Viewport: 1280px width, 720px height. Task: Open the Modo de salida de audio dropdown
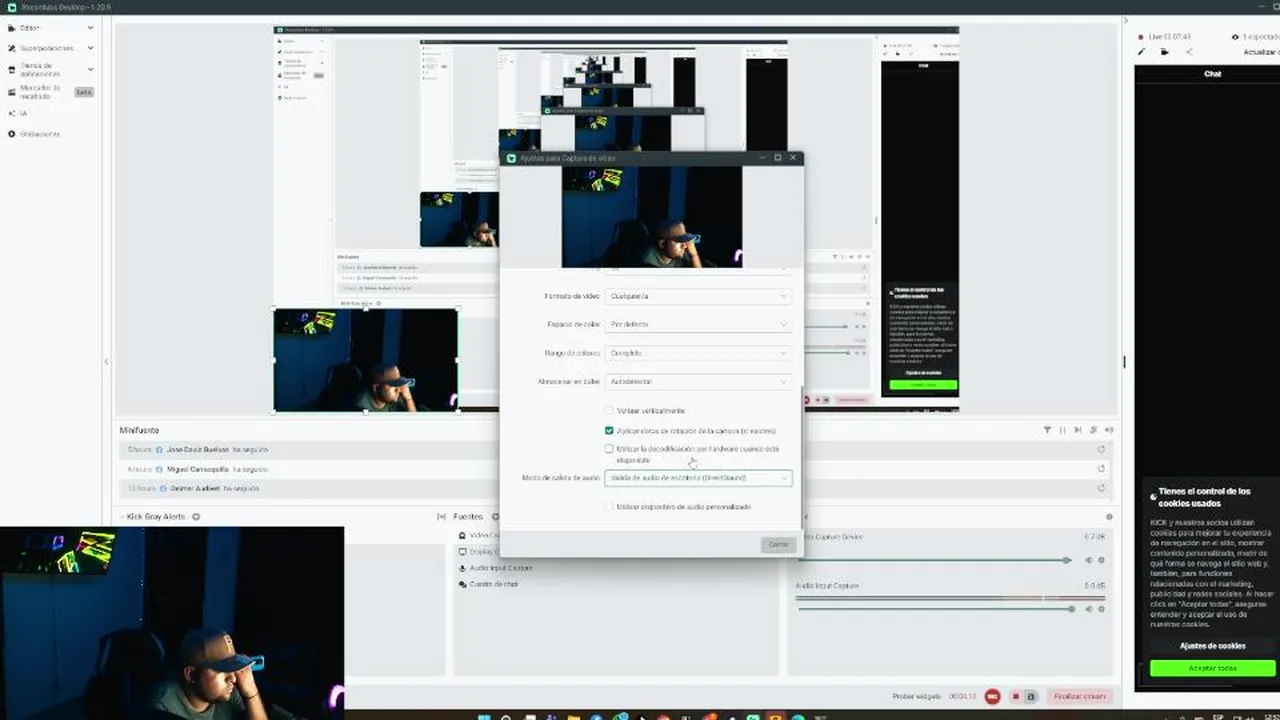coord(698,478)
